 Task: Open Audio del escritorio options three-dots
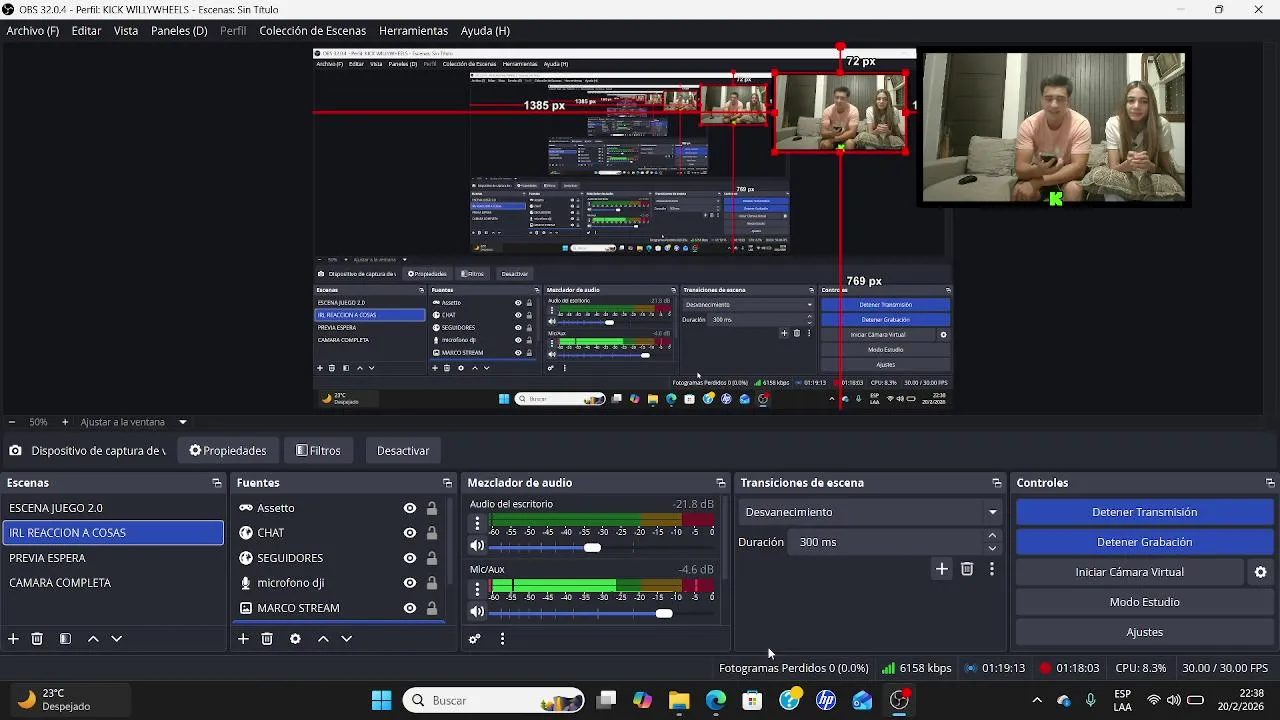[477, 523]
